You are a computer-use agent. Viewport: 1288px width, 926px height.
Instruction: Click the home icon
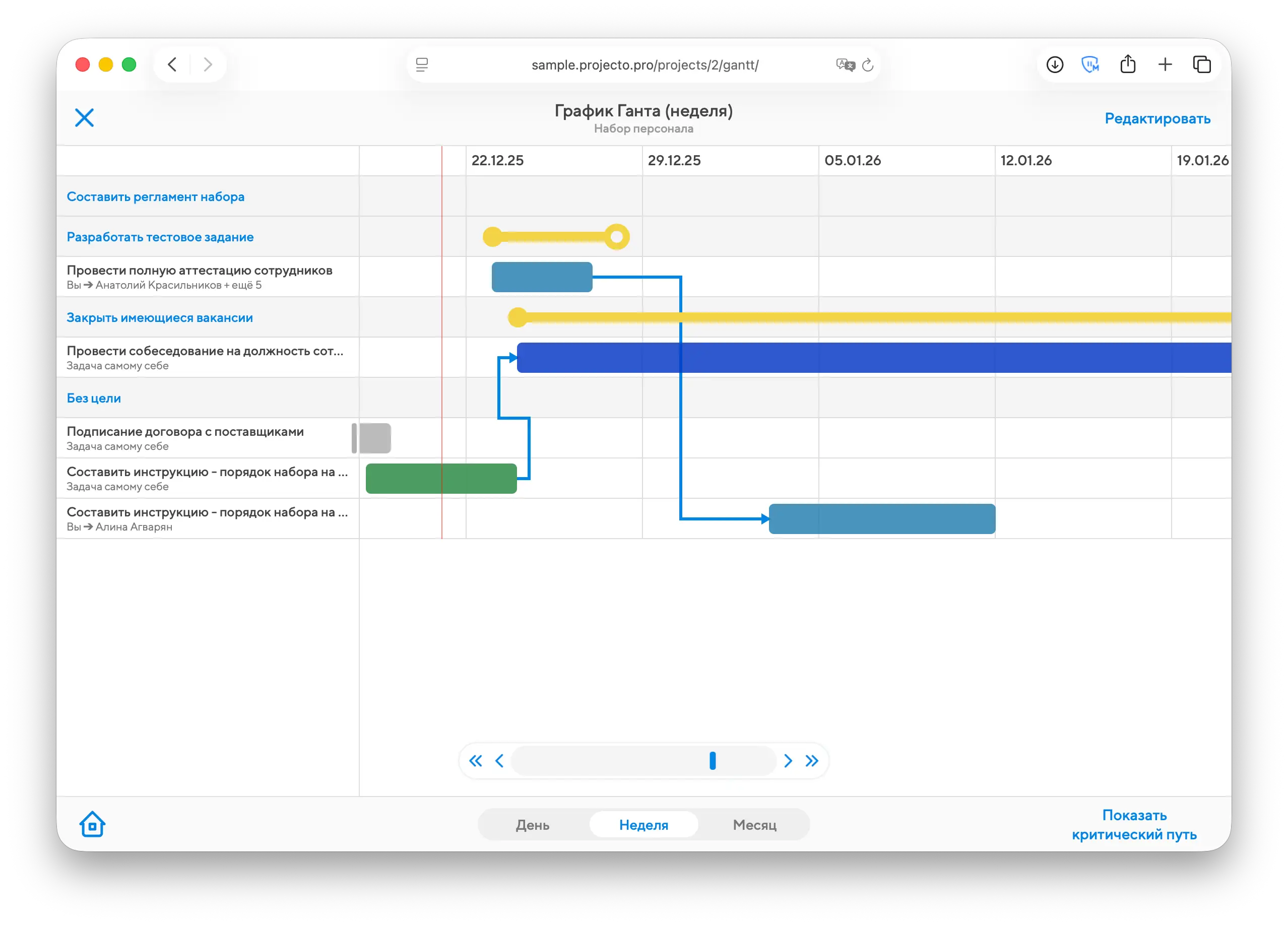(92, 824)
